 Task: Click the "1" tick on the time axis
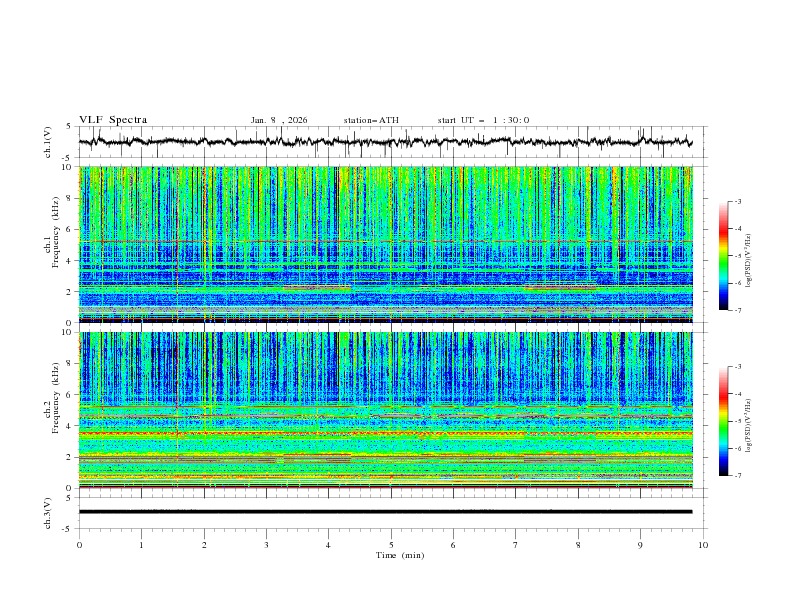click(141, 545)
